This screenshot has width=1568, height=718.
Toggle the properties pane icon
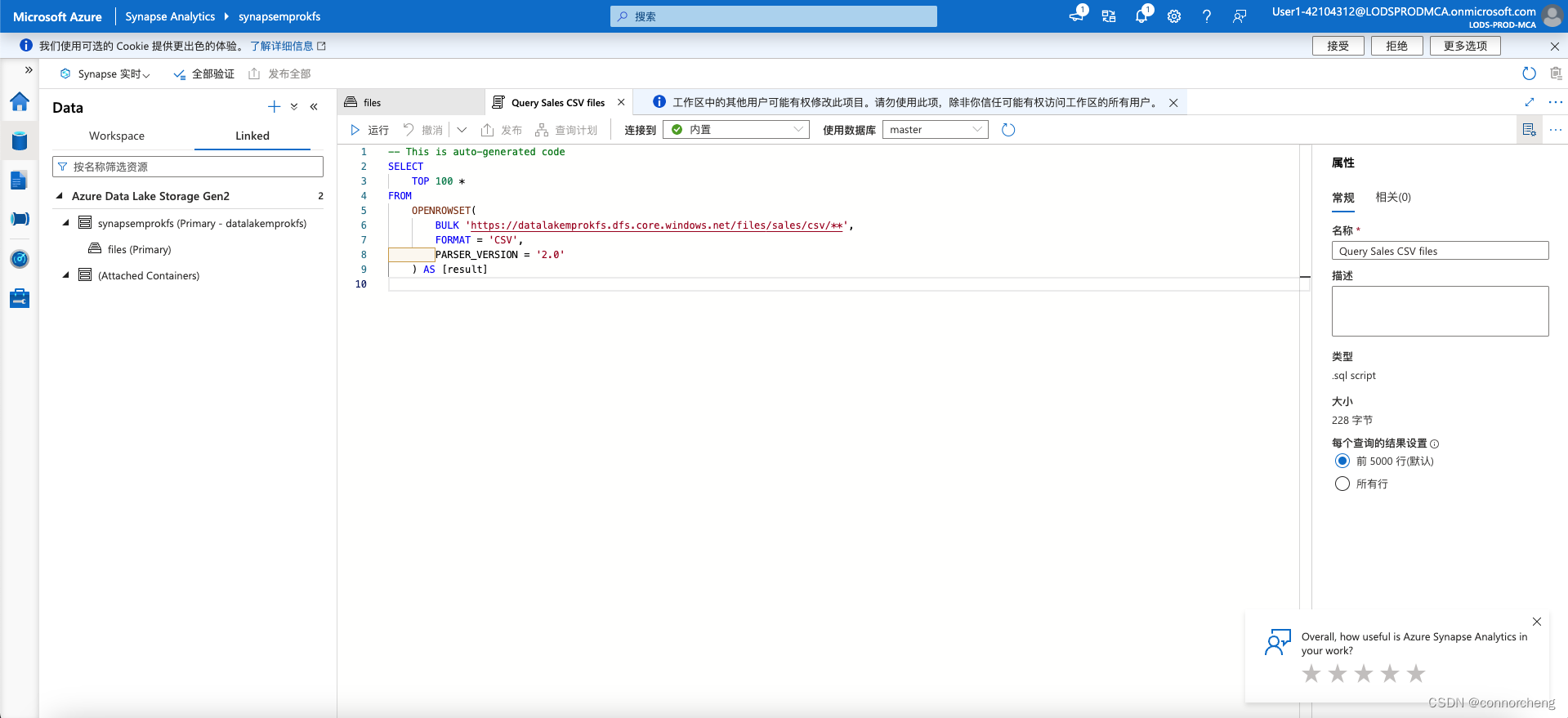1529,130
